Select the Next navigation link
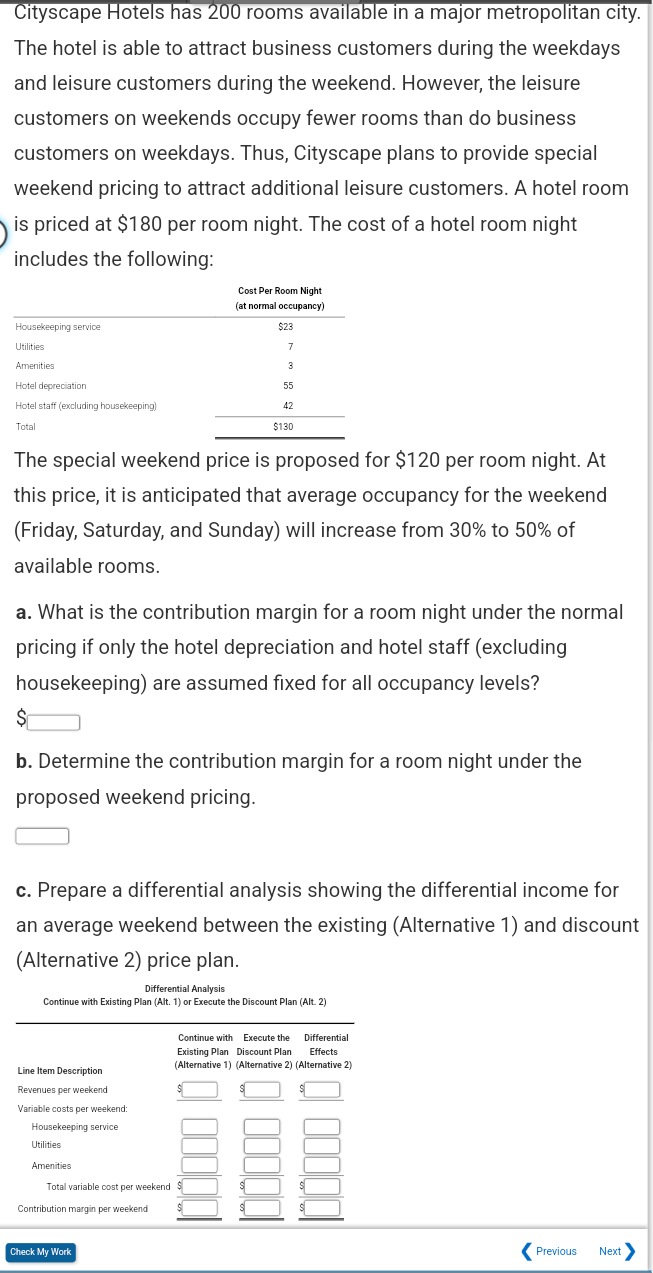Screen dimensions: 653x1273 608,1251
